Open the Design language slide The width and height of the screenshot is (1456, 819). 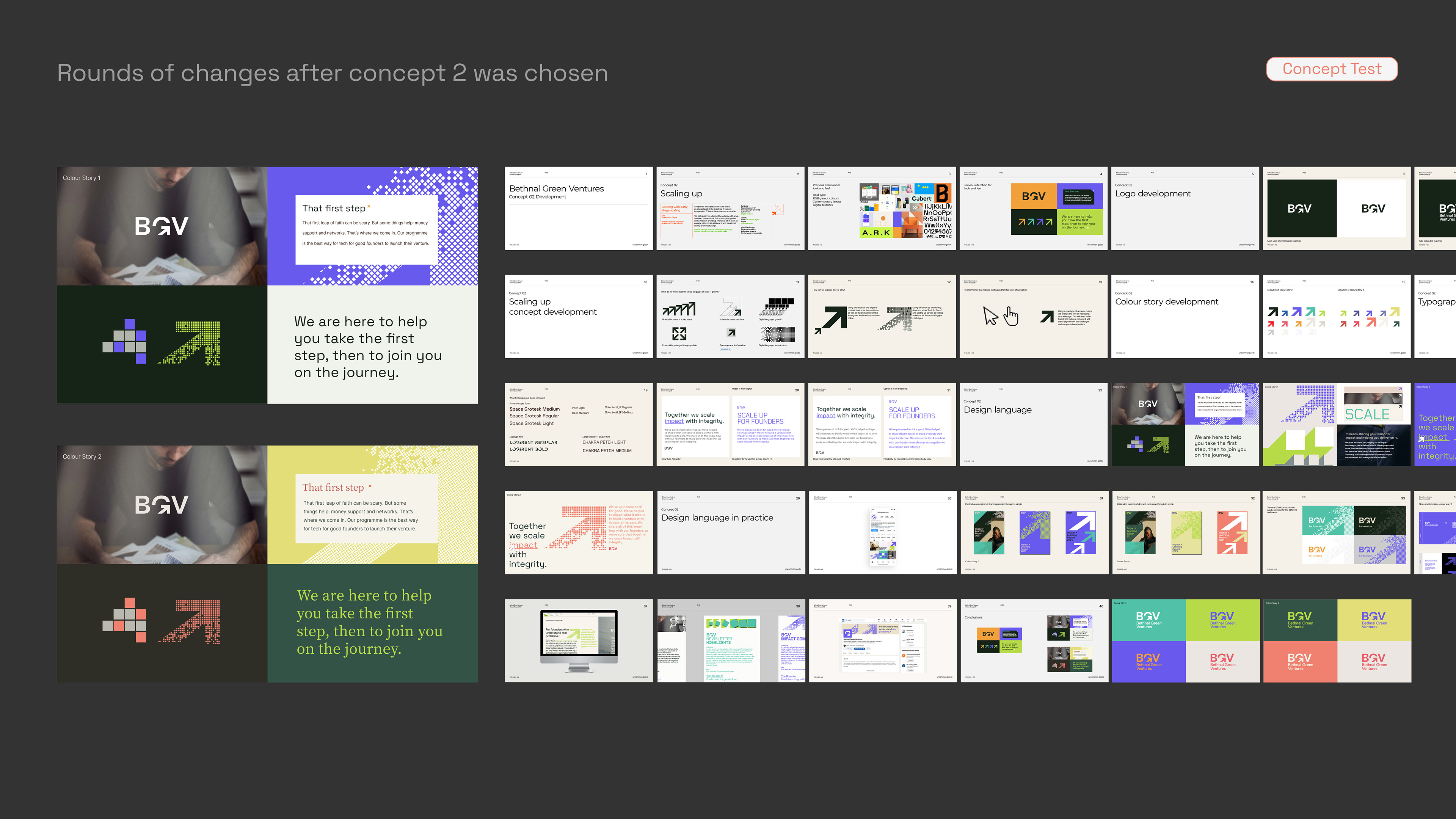tap(1033, 425)
